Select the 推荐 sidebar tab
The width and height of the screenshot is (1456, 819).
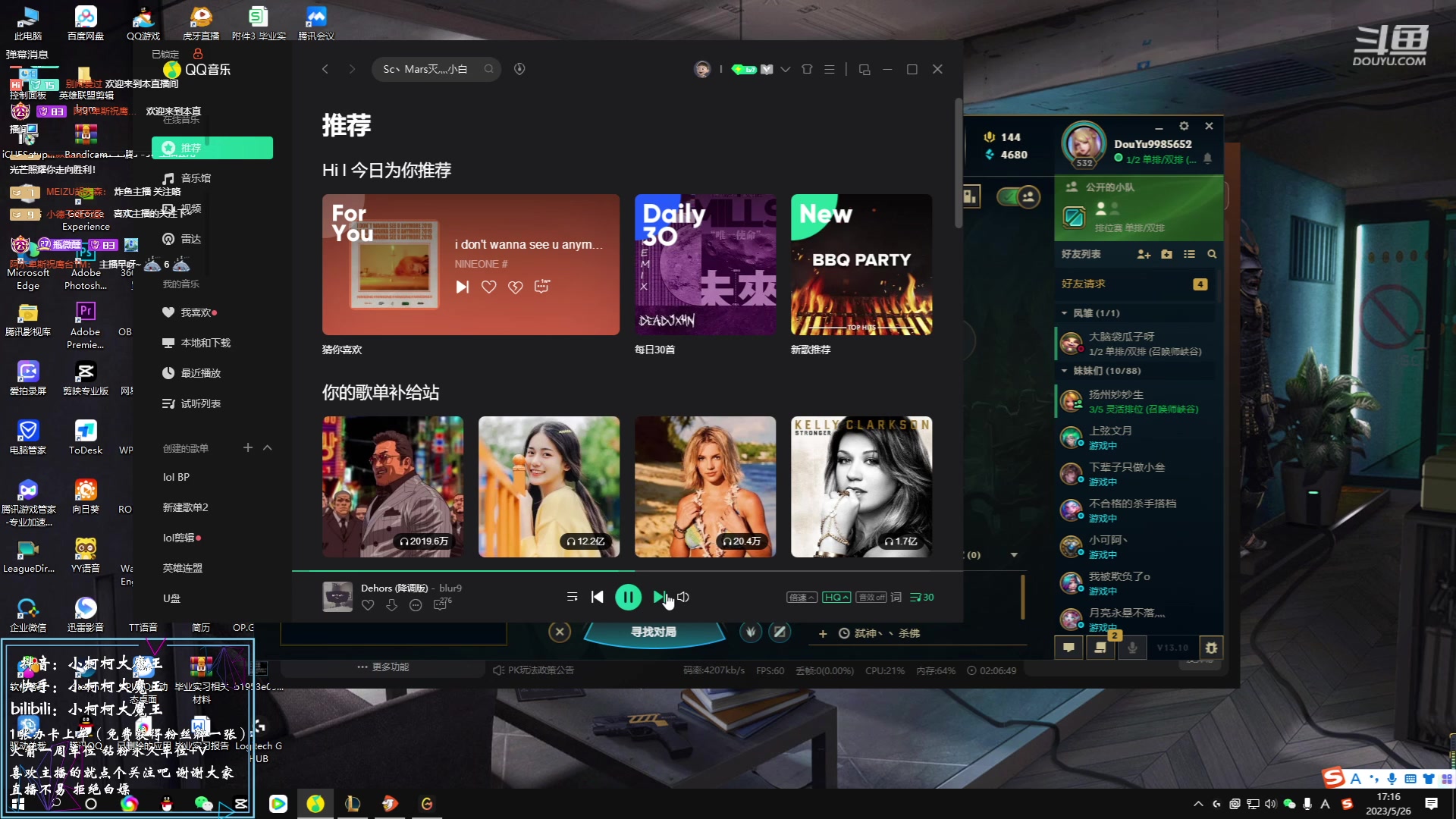tap(212, 148)
